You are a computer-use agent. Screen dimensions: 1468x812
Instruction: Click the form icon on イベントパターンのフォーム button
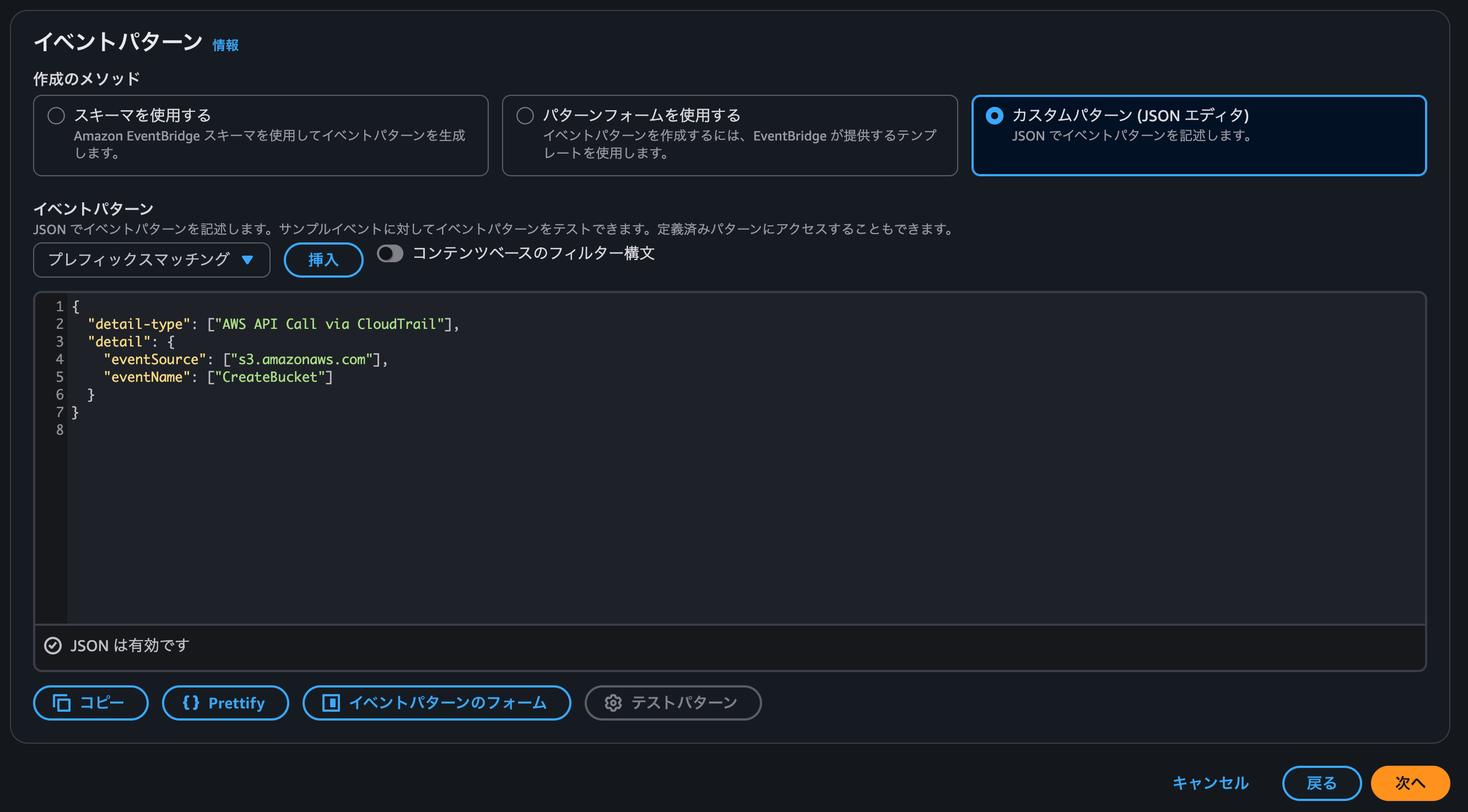coord(332,702)
